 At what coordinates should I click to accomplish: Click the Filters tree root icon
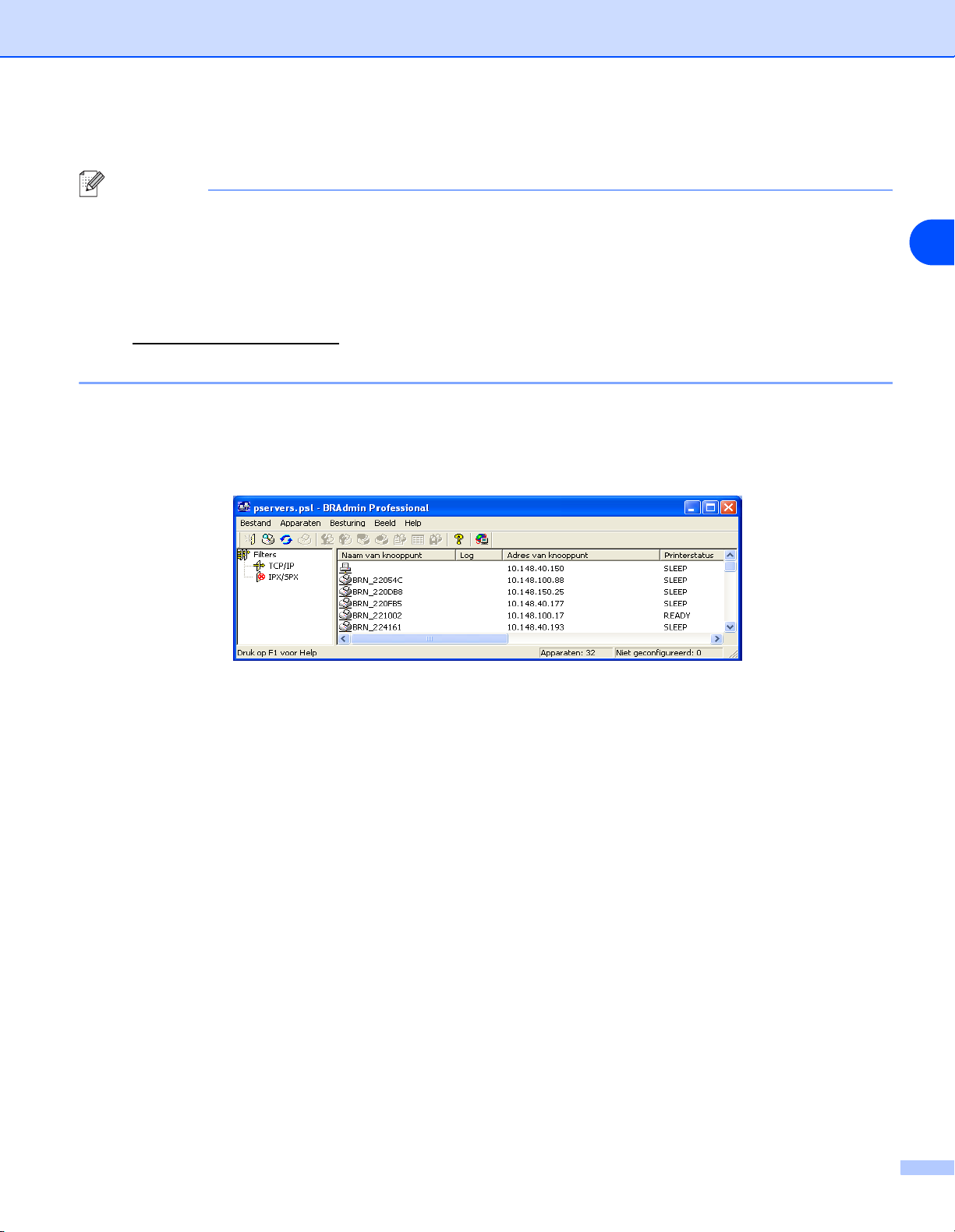(x=243, y=555)
